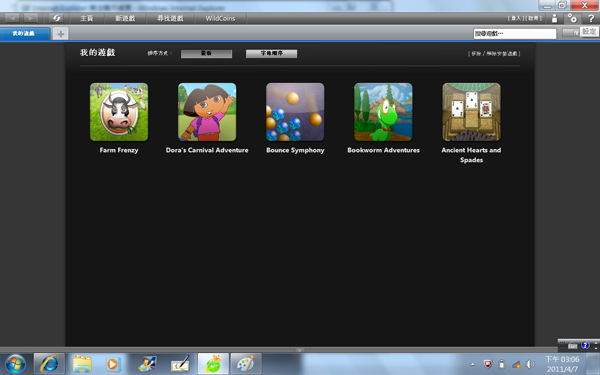Refresh the page with the circular arrows icon

pos(56,18)
